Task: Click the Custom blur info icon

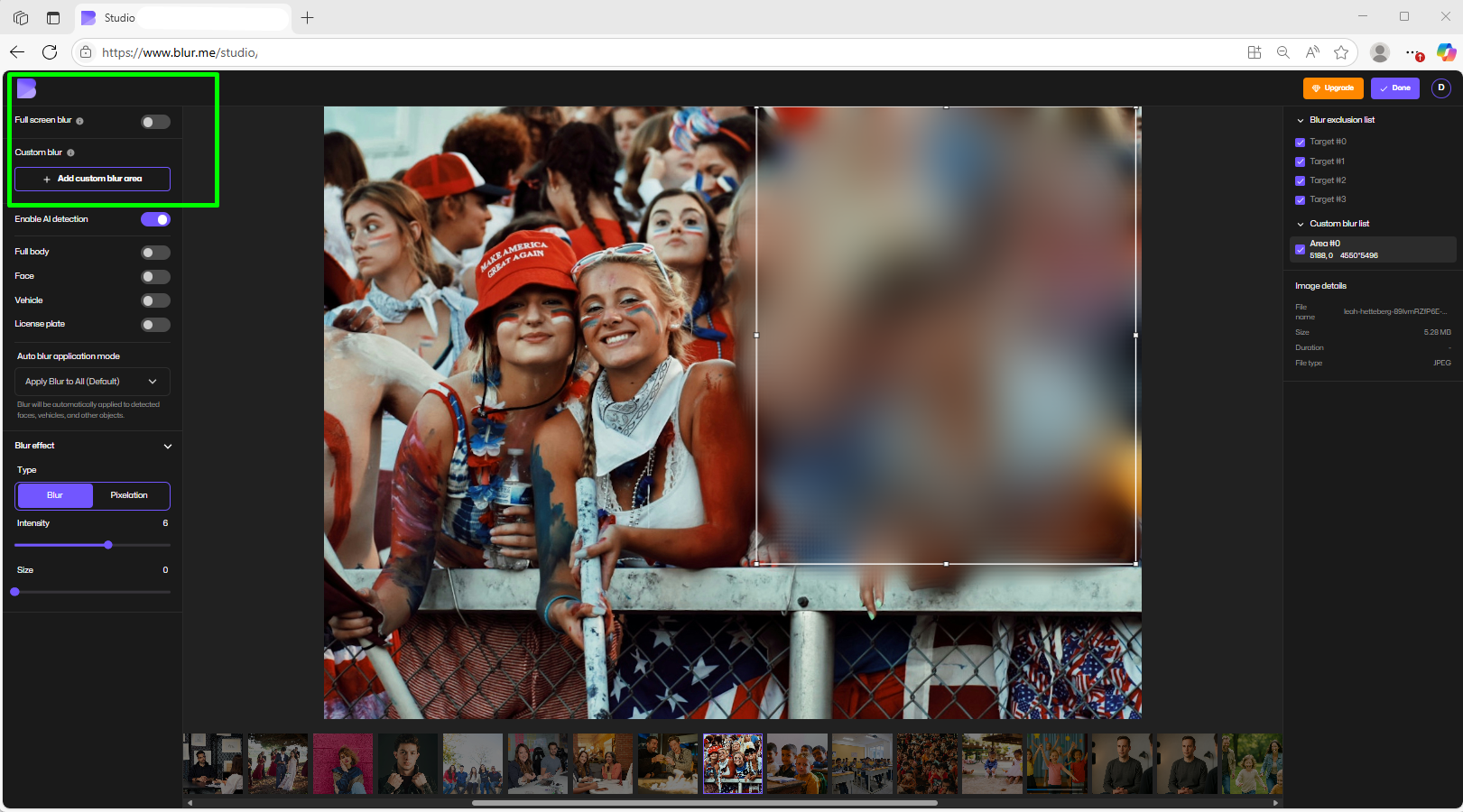Action: pyautogui.click(x=70, y=153)
